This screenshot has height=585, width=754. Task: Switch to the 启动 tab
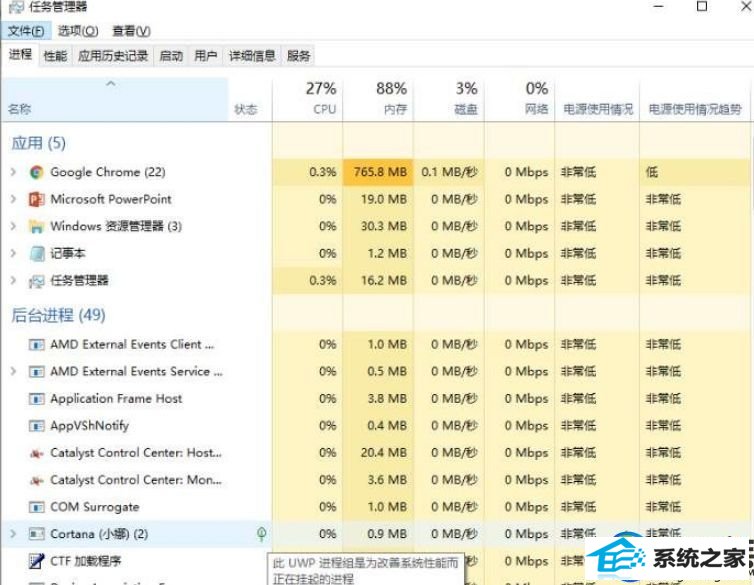point(171,56)
